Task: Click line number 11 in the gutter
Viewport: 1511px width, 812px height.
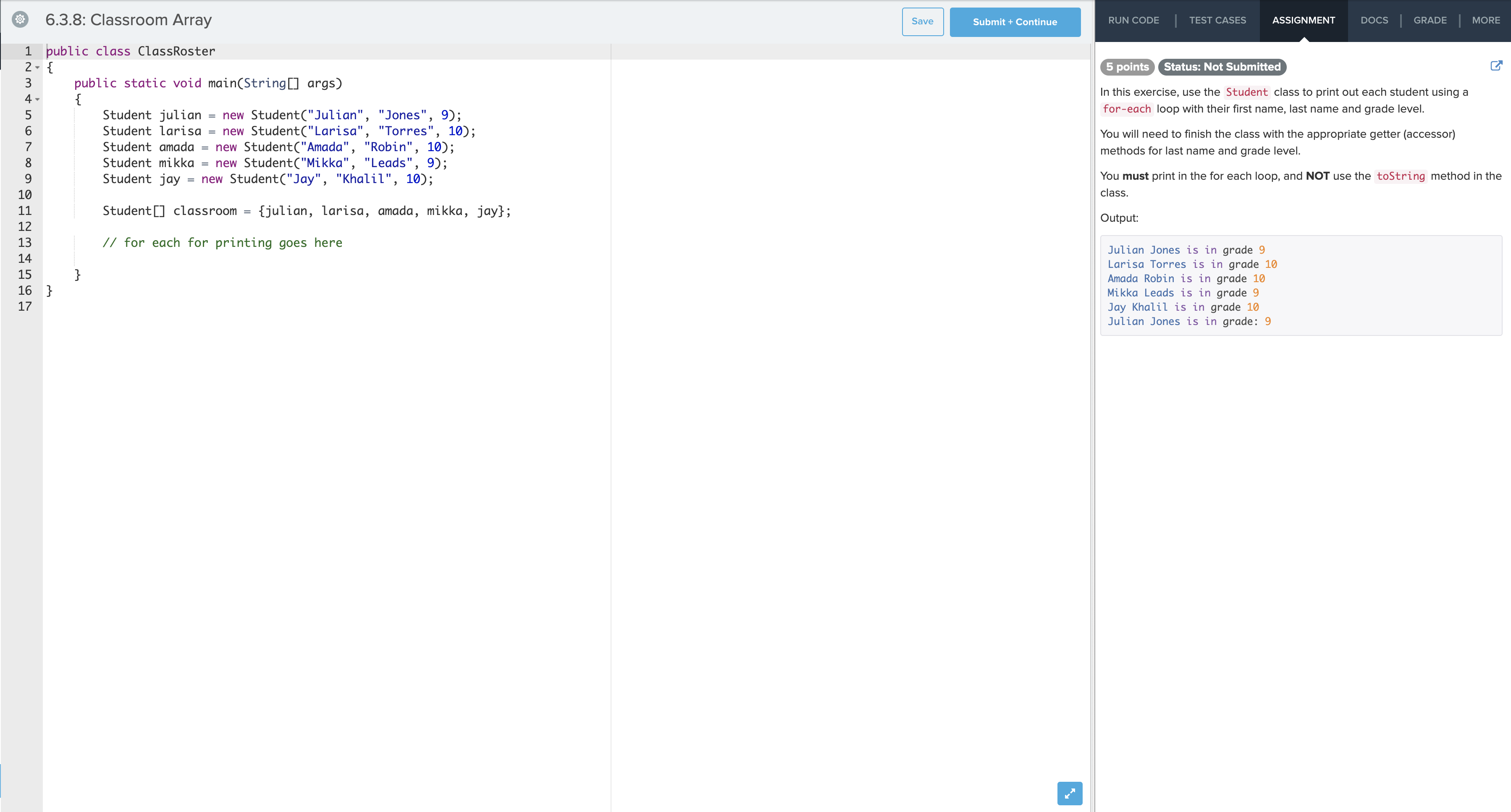Action: point(25,210)
